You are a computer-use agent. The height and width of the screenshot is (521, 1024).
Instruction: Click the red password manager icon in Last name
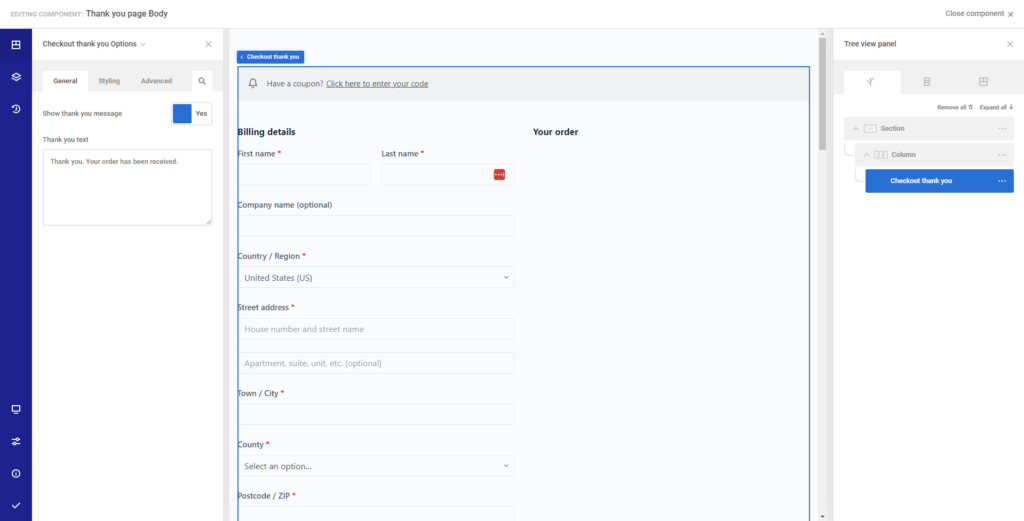(499, 175)
